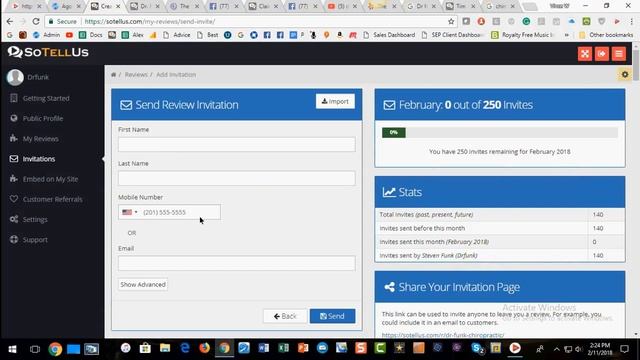Open Customer Referrals in sidebar
The image size is (640, 360).
(52, 199)
